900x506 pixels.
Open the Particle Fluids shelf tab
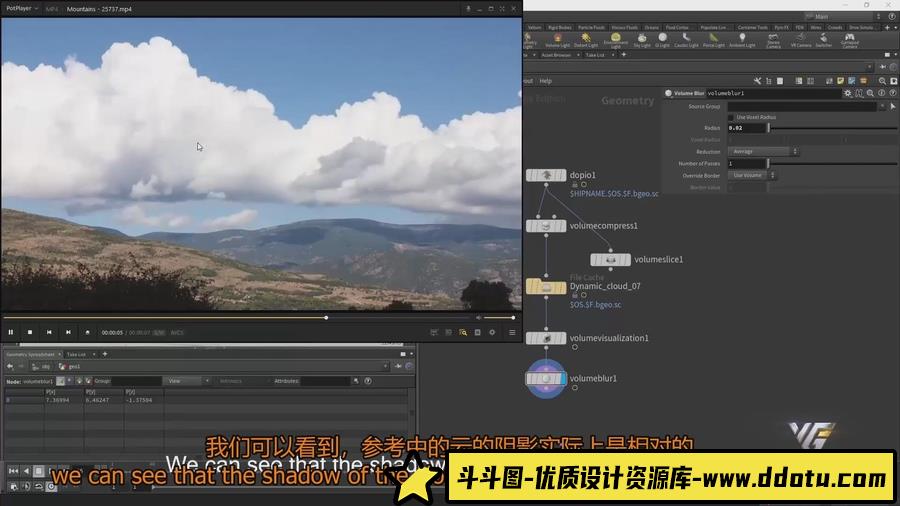click(x=591, y=27)
